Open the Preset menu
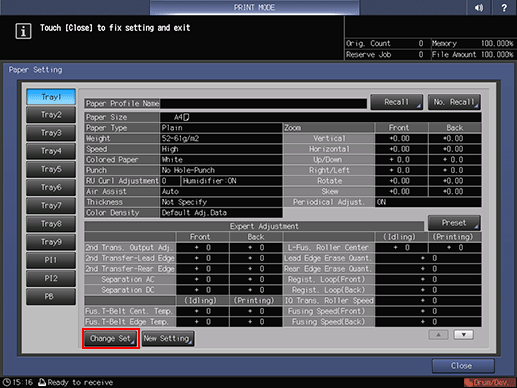 pos(454,223)
